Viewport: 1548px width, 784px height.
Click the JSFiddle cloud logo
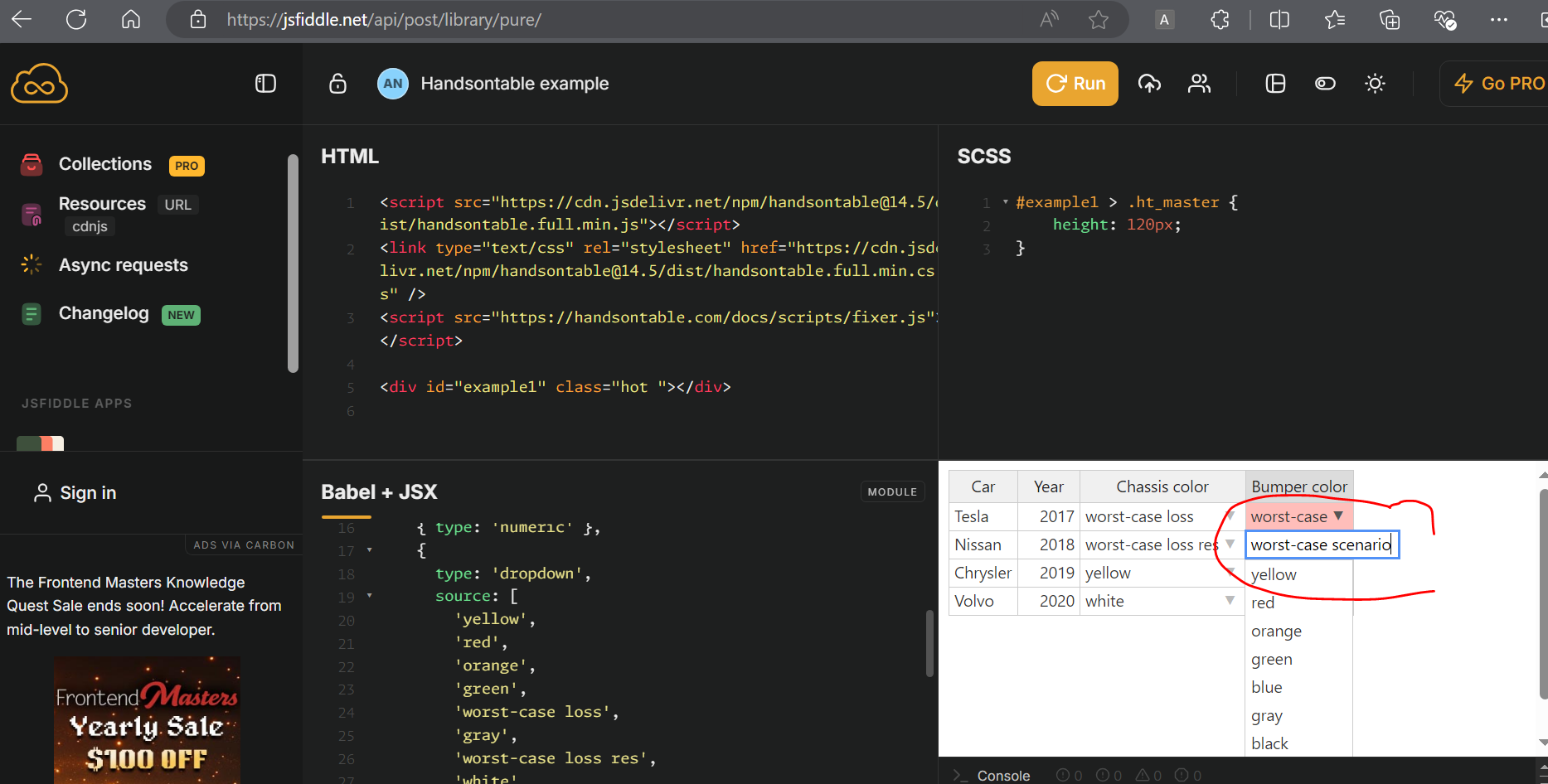click(39, 84)
